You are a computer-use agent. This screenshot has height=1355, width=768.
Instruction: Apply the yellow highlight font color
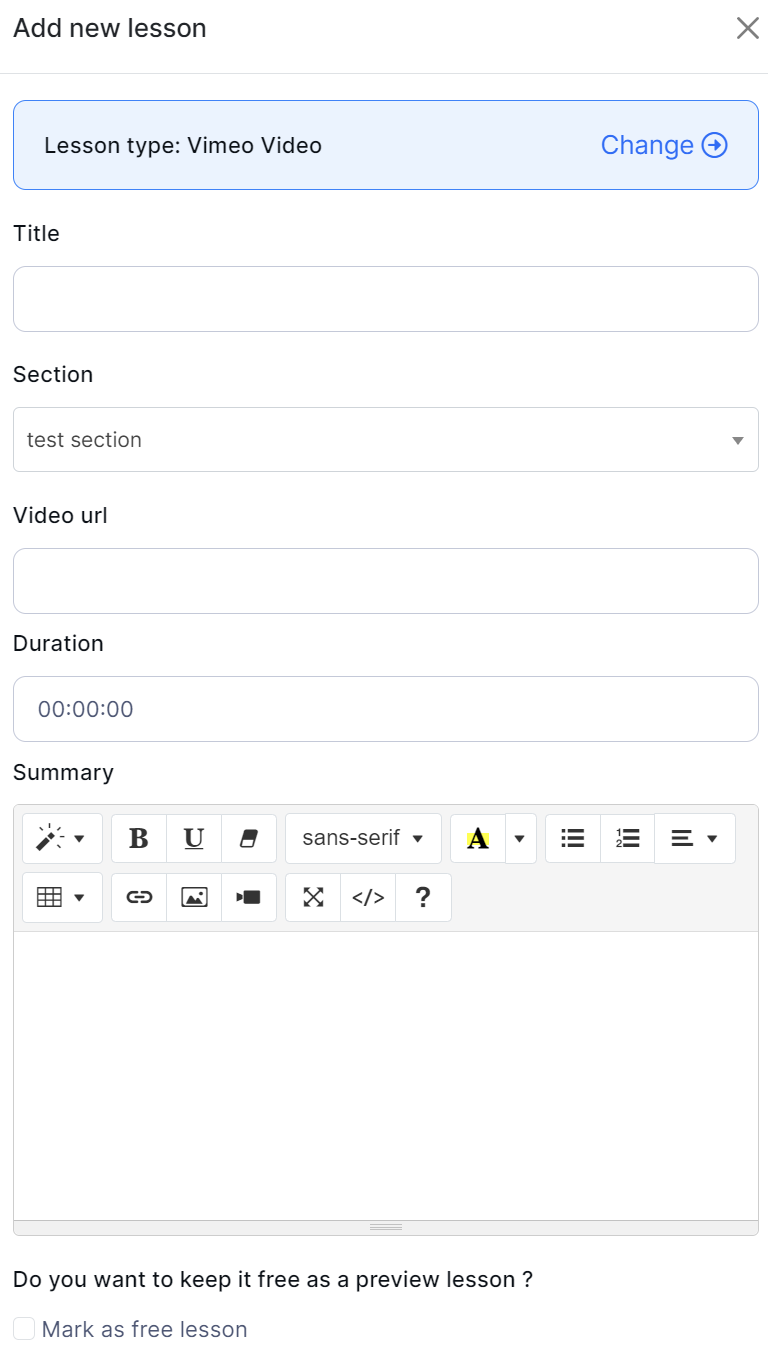pyautogui.click(x=478, y=838)
